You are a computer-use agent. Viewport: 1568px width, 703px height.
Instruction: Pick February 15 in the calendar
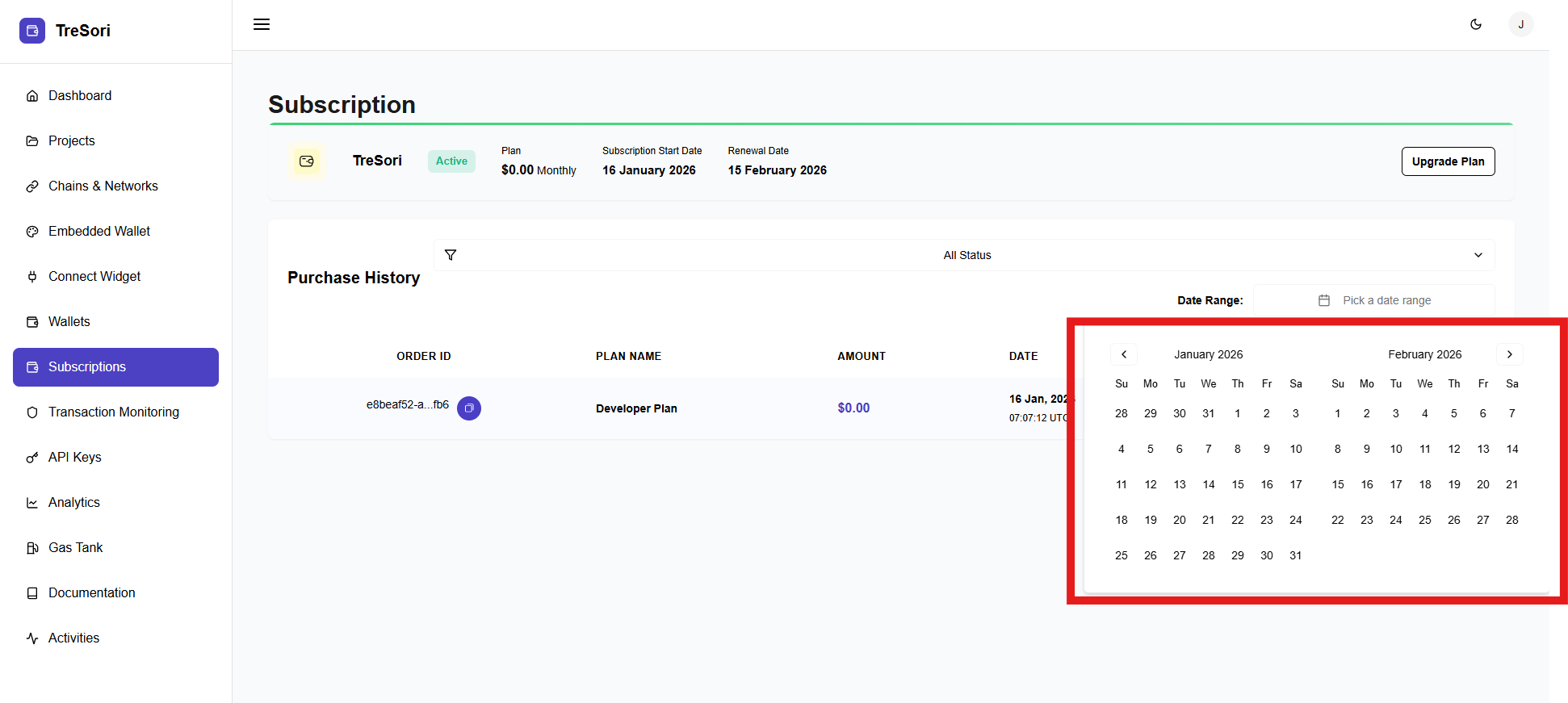(x=1338, y=484)
